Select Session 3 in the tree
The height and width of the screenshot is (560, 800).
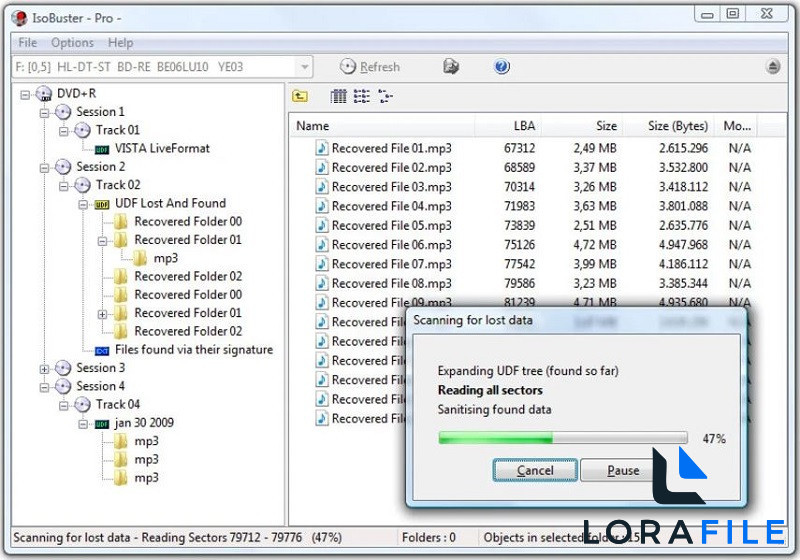click(100, 368)
